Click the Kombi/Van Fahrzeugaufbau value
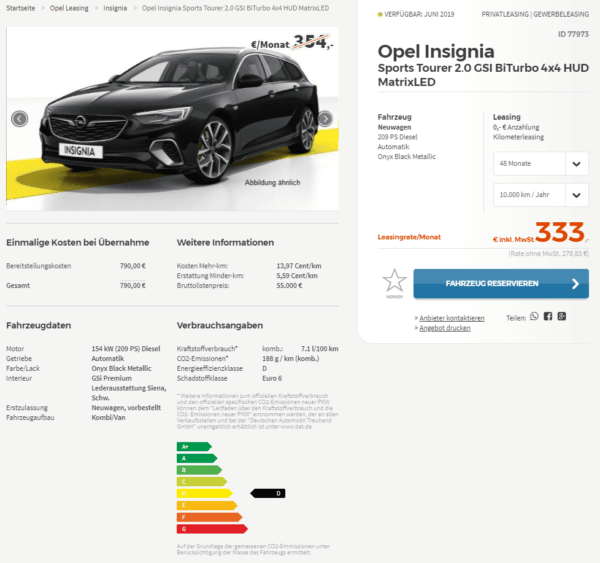This screenshot has height=563, width=600. 108,418
